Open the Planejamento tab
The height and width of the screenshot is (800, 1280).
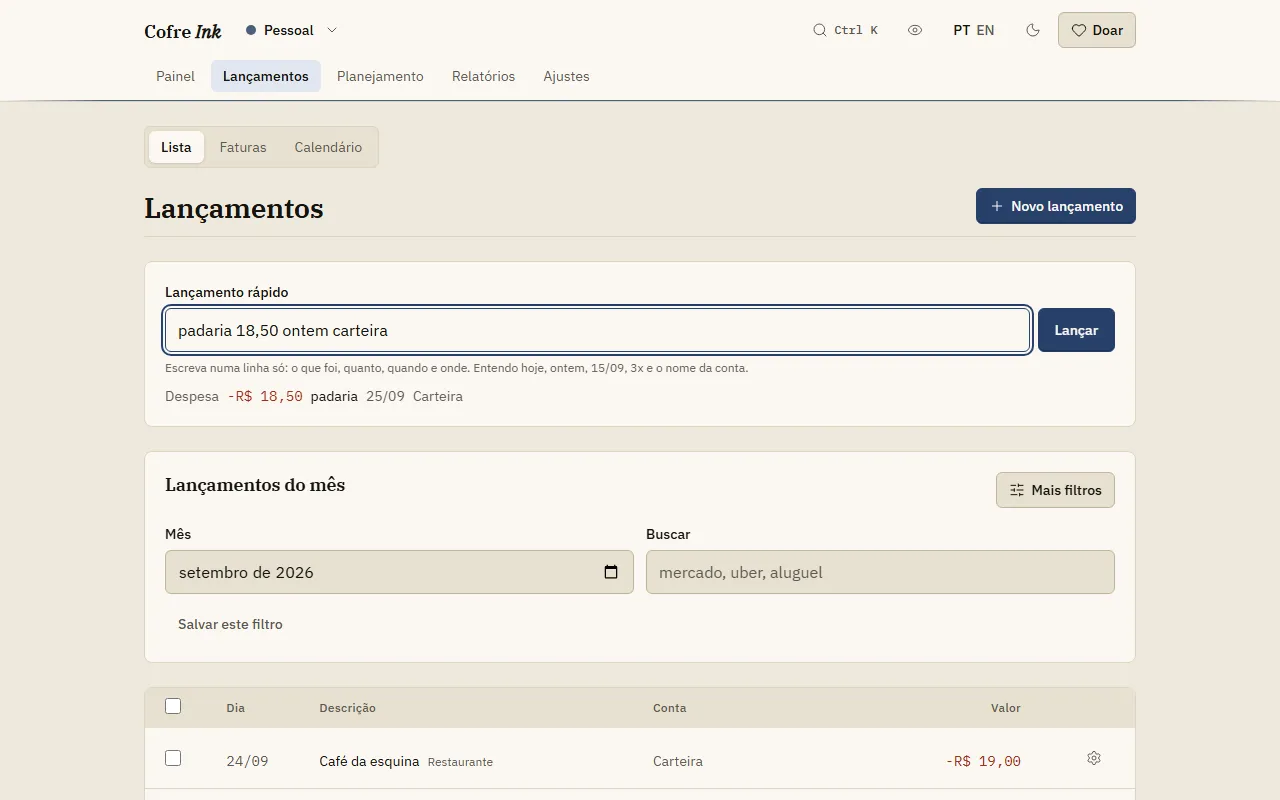380,76
